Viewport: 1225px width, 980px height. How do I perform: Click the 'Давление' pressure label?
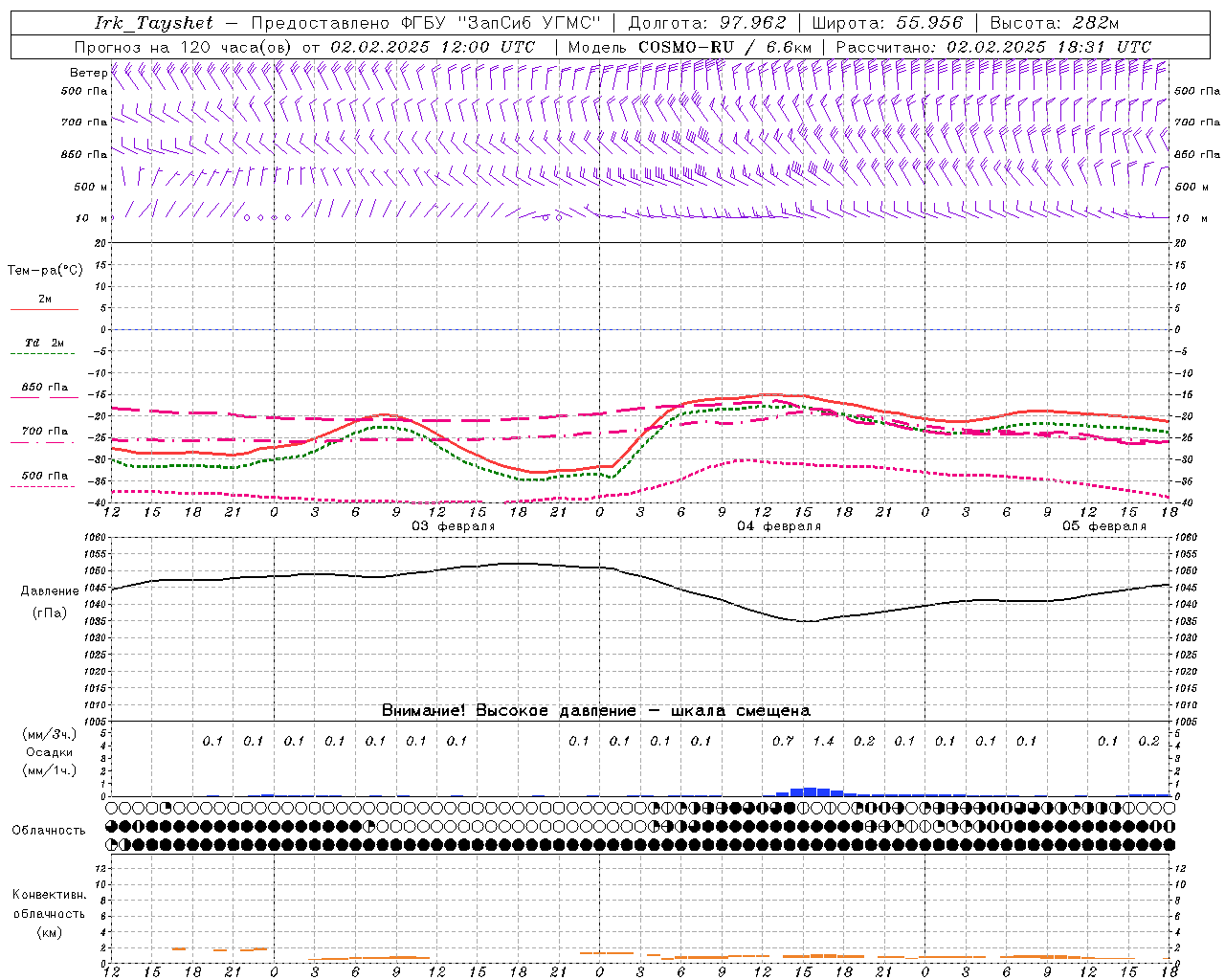pyautogui.click(x=50, y=591)
